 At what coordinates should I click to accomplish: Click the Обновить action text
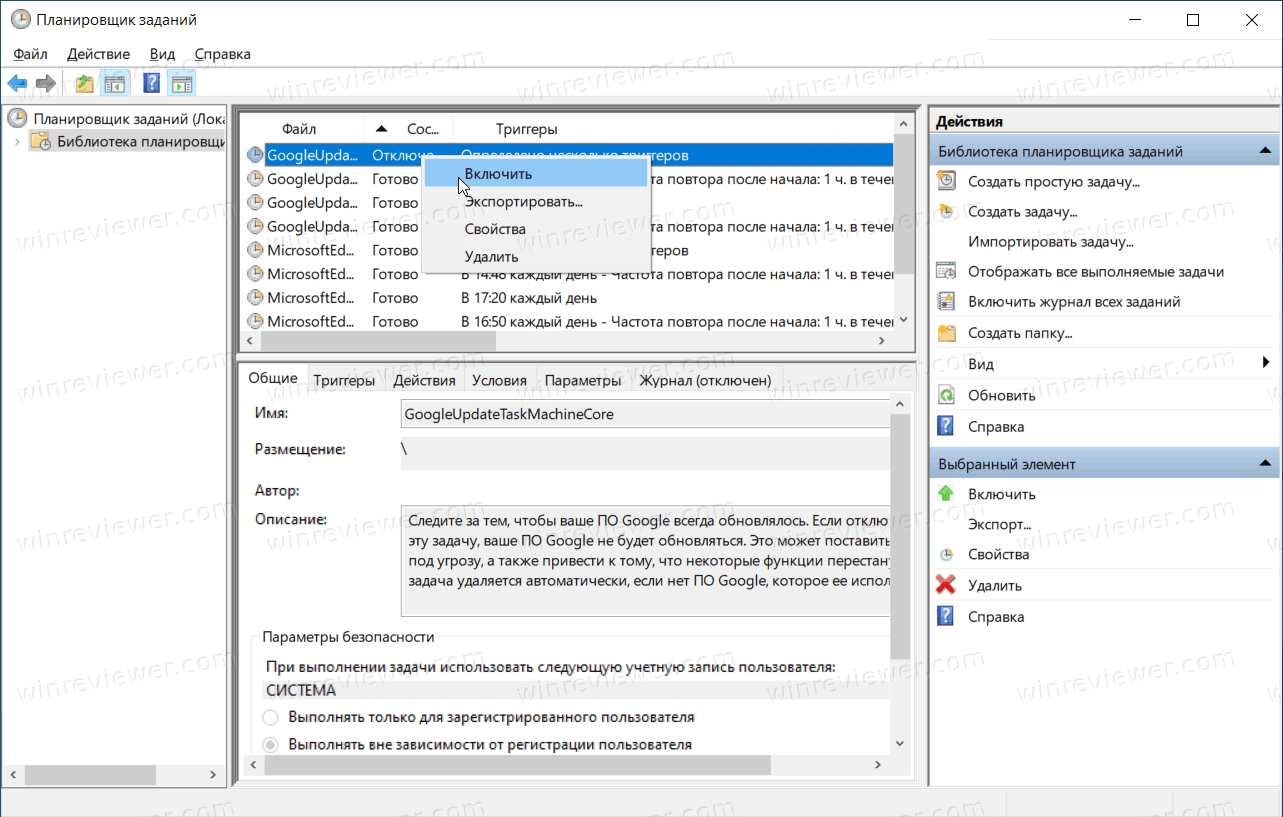[x=1001, y=395]
